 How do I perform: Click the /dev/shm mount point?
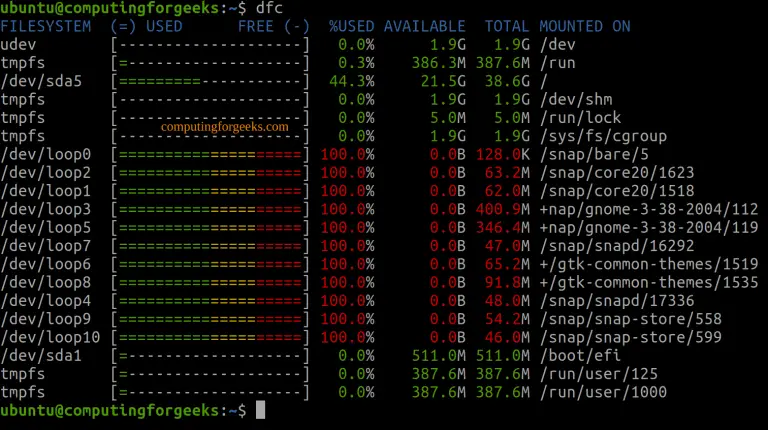pos(576,99)
